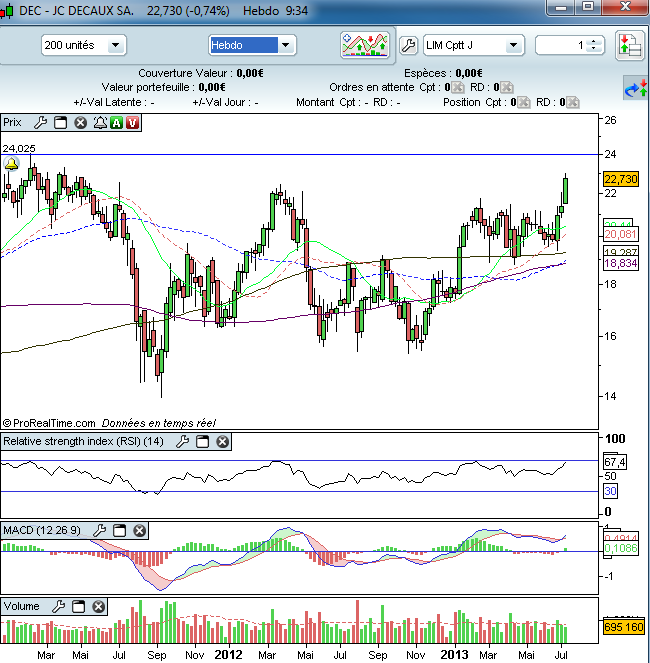Click wrench icon beside LIM Cptt J
Screen dimensions: 650x663
(408, 45)
